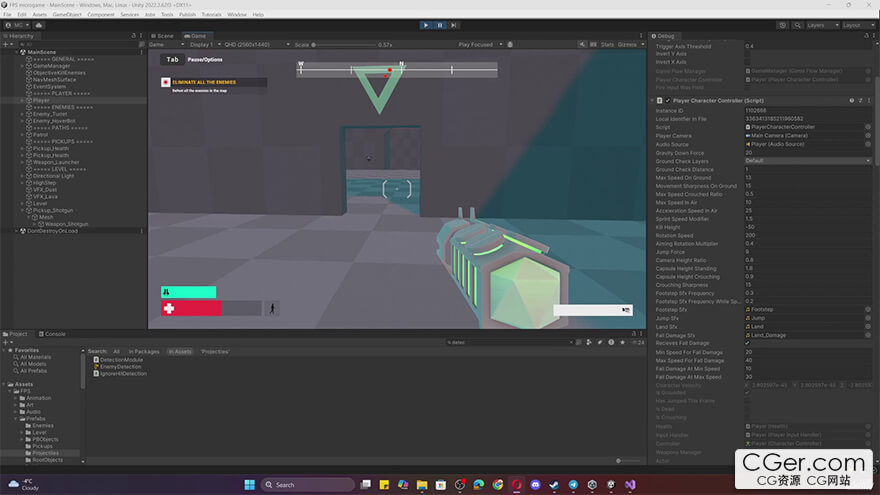Disable the Player Character Controller script checkbox

665,101
